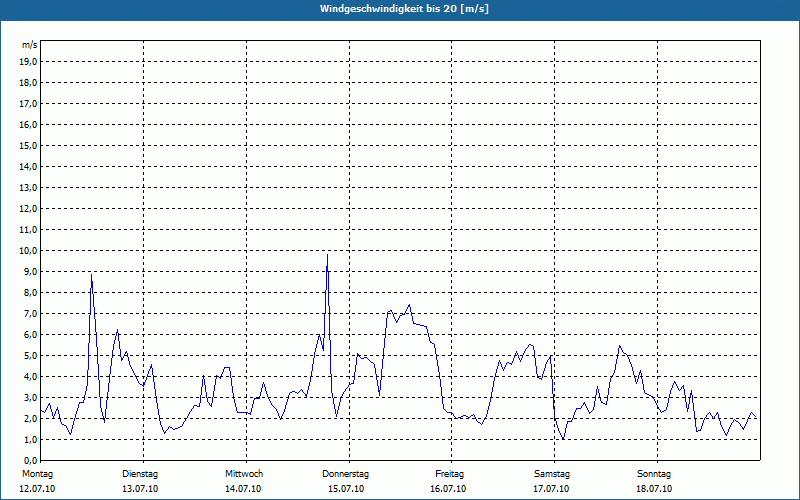Click the 0,0 axis value
Screen dimensions: 800x500
[x=31, y=461]
